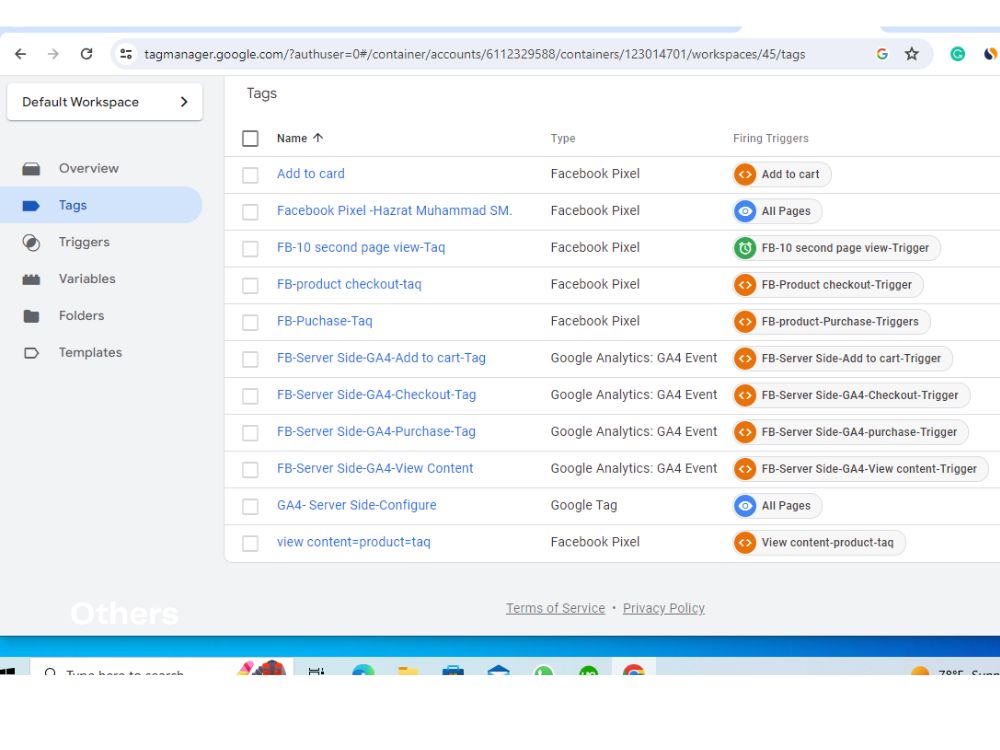1000x750 pixels.
Task: Open FB-Server Side-GA4-Purchase-Tag
Action: (x=376, y=432)
